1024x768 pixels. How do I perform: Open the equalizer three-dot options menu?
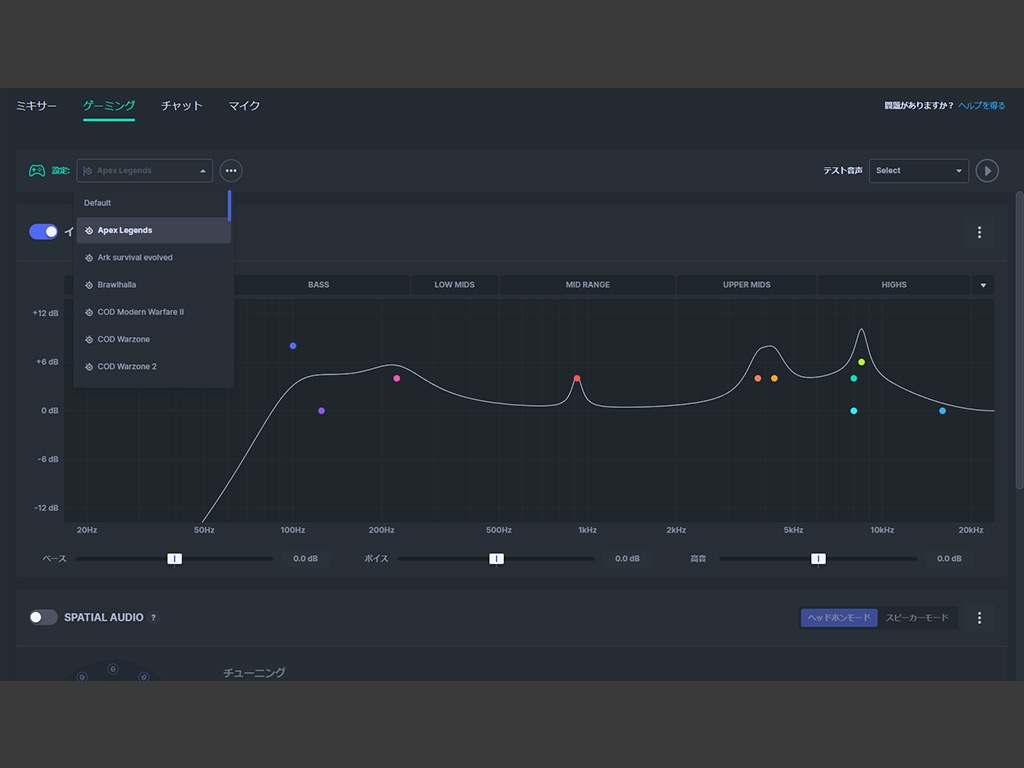979,232
